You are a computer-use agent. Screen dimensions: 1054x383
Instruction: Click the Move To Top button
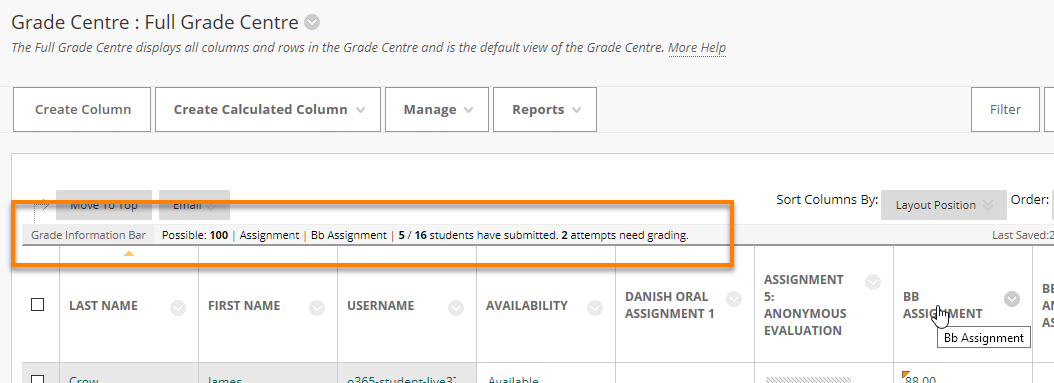click(104, 205)
